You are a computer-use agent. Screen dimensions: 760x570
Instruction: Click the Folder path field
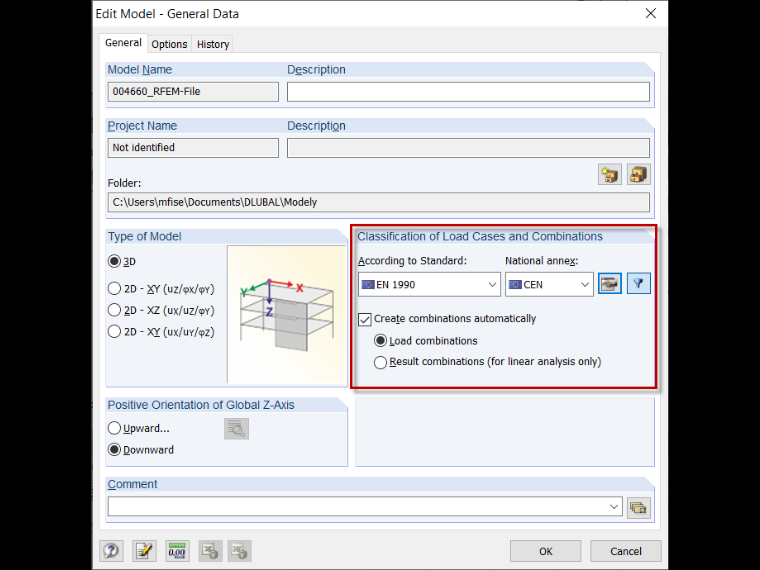379,202
